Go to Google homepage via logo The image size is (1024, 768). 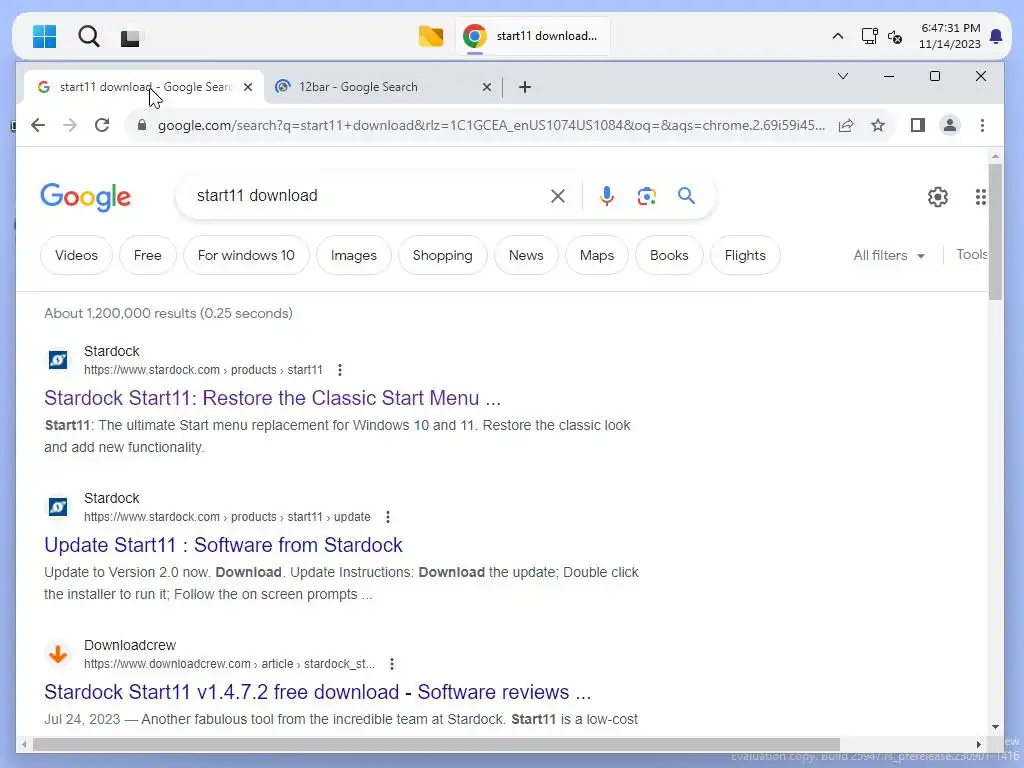click(86, 197)
